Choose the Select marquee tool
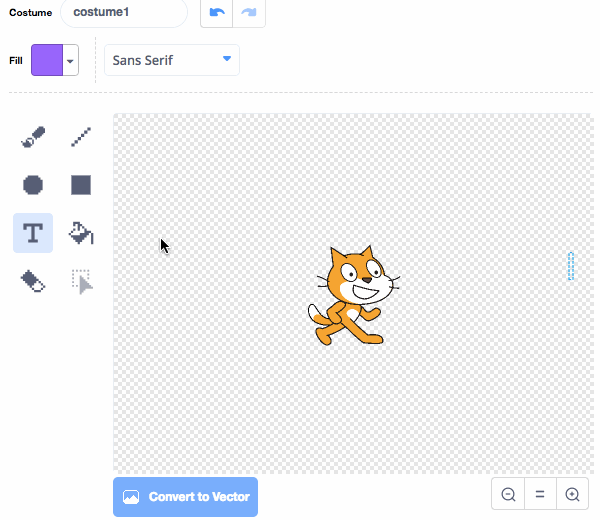Screen dimensions: 600x520 coord(81,281)
